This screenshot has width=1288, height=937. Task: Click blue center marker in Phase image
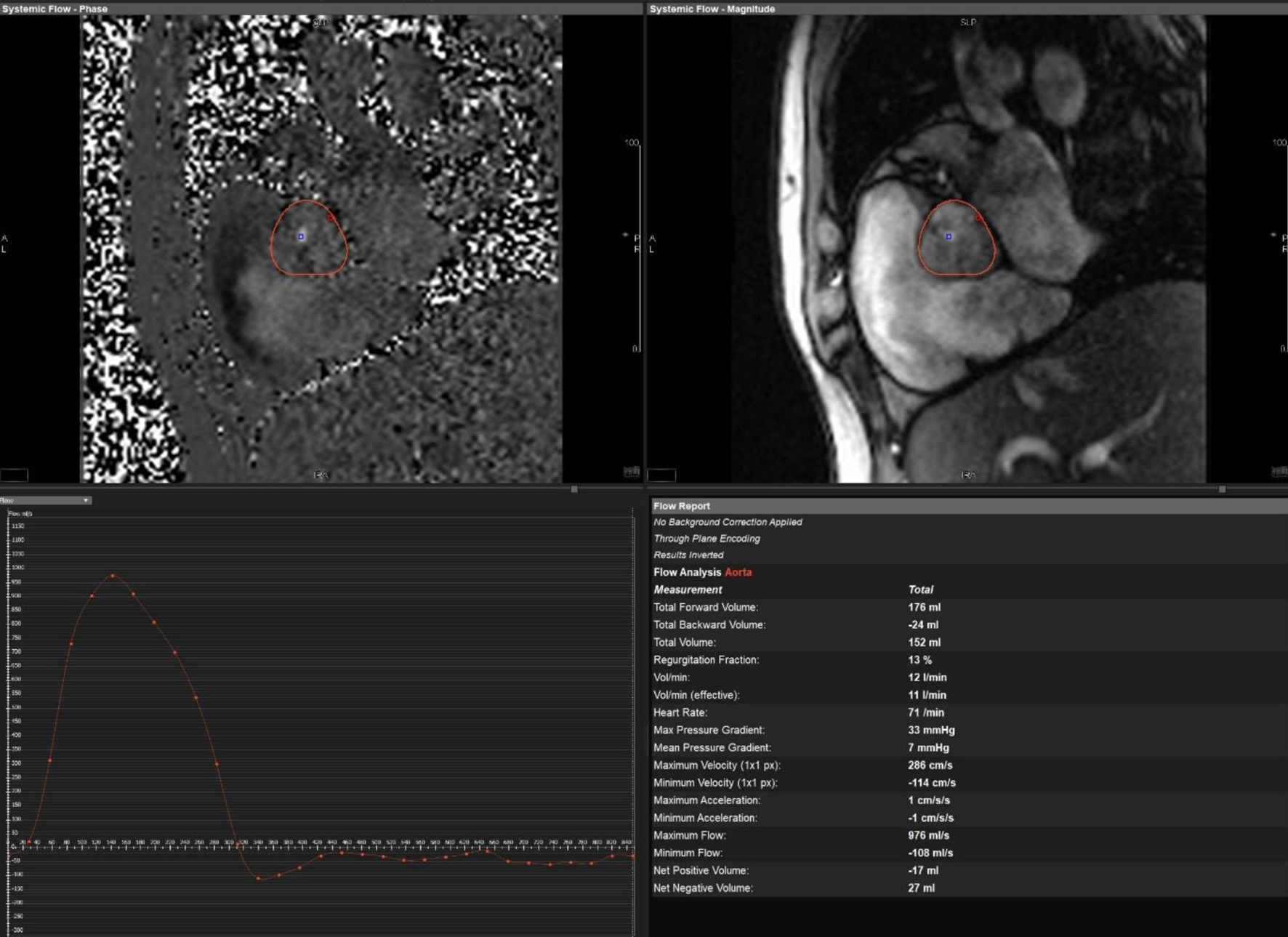tap(301, 237)
